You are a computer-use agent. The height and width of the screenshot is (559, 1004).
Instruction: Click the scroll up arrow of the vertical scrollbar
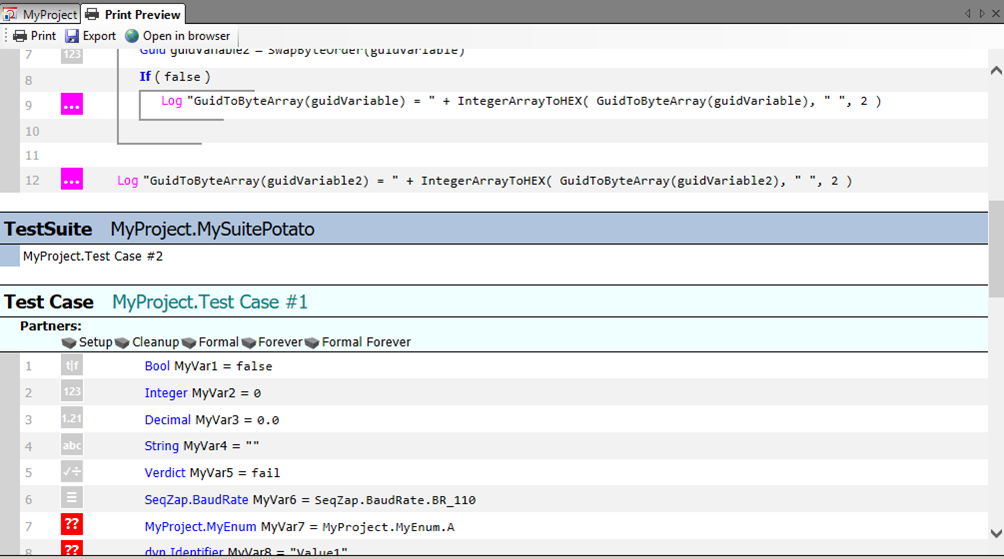coord(996,70)
